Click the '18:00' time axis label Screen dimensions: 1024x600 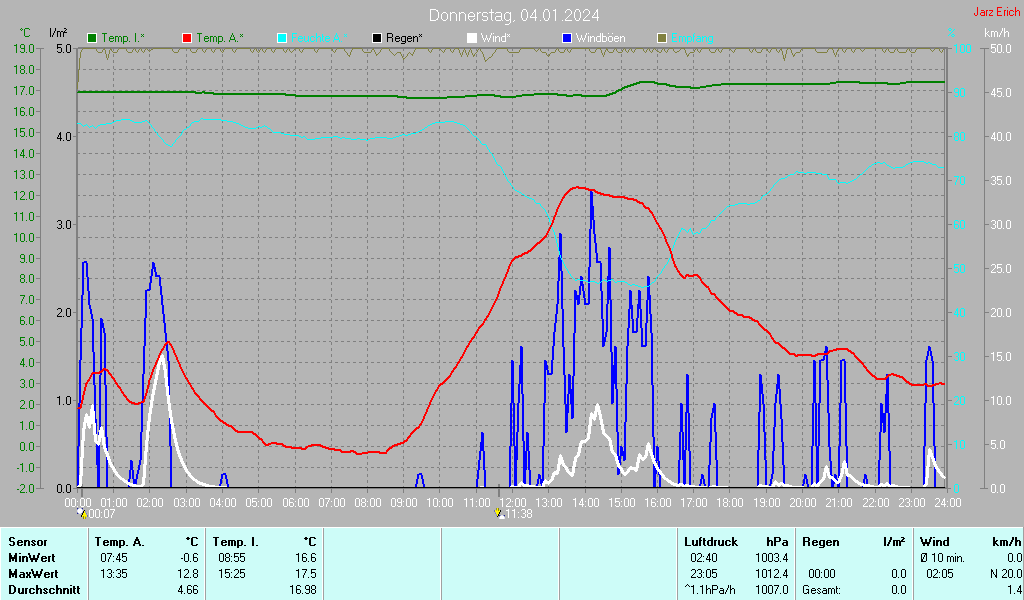(x=730, y=502)
